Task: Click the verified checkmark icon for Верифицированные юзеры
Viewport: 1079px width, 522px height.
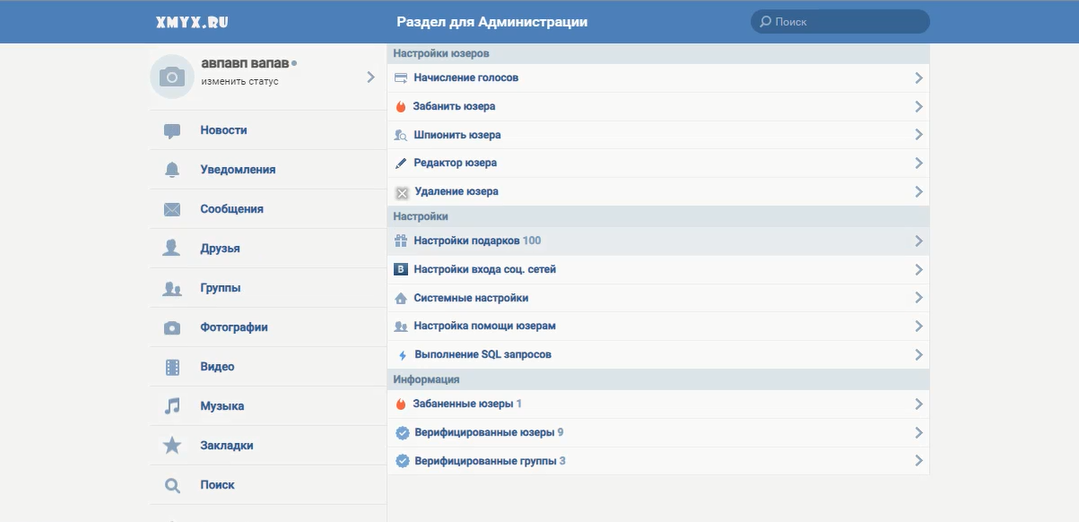Action: 402,433
